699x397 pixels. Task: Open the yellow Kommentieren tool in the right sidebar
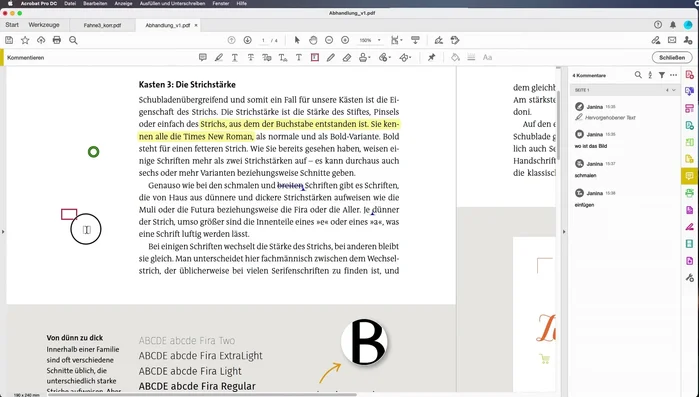[690, 176]
